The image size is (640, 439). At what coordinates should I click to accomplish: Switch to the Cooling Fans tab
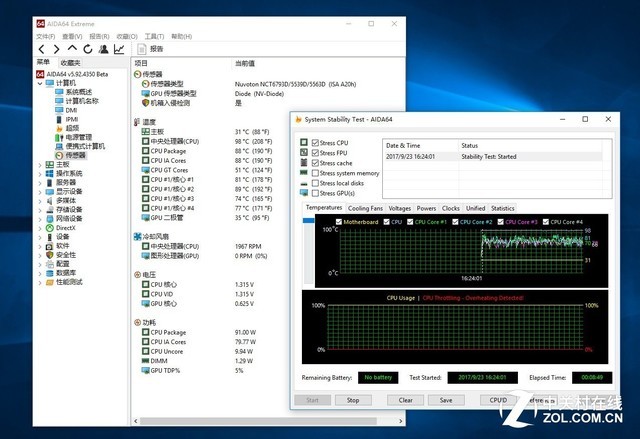(x=365, y=208)
